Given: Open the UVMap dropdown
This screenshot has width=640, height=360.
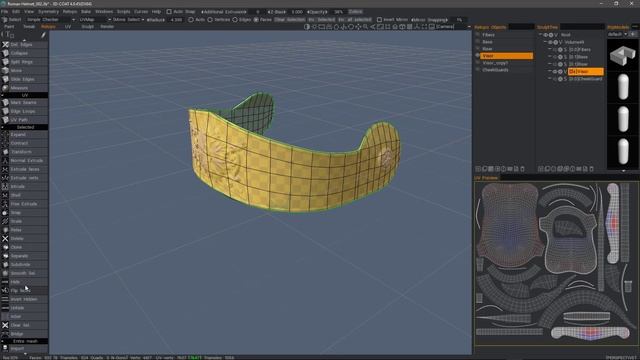Looking at the screenshot, I should click(x=95, y=20).
